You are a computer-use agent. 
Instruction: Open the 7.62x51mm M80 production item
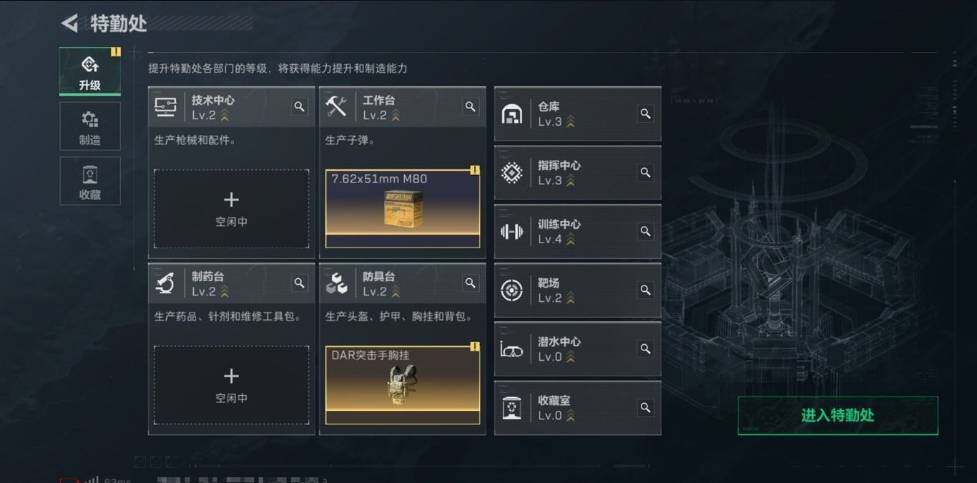tap(403, 209)
